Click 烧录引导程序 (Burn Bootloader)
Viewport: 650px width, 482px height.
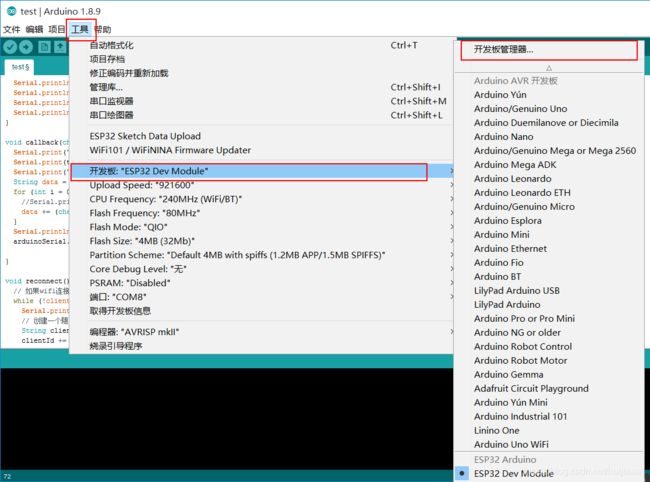point(116,346)
